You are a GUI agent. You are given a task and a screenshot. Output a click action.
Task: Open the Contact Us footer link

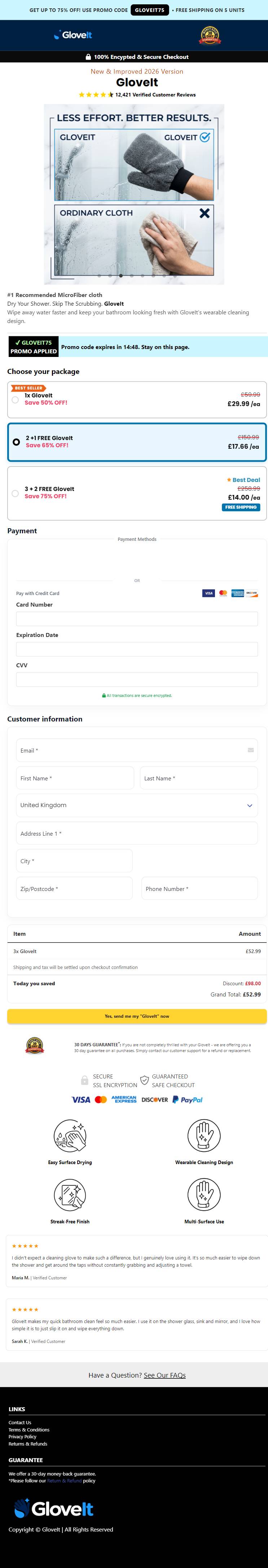(19, 1422)
